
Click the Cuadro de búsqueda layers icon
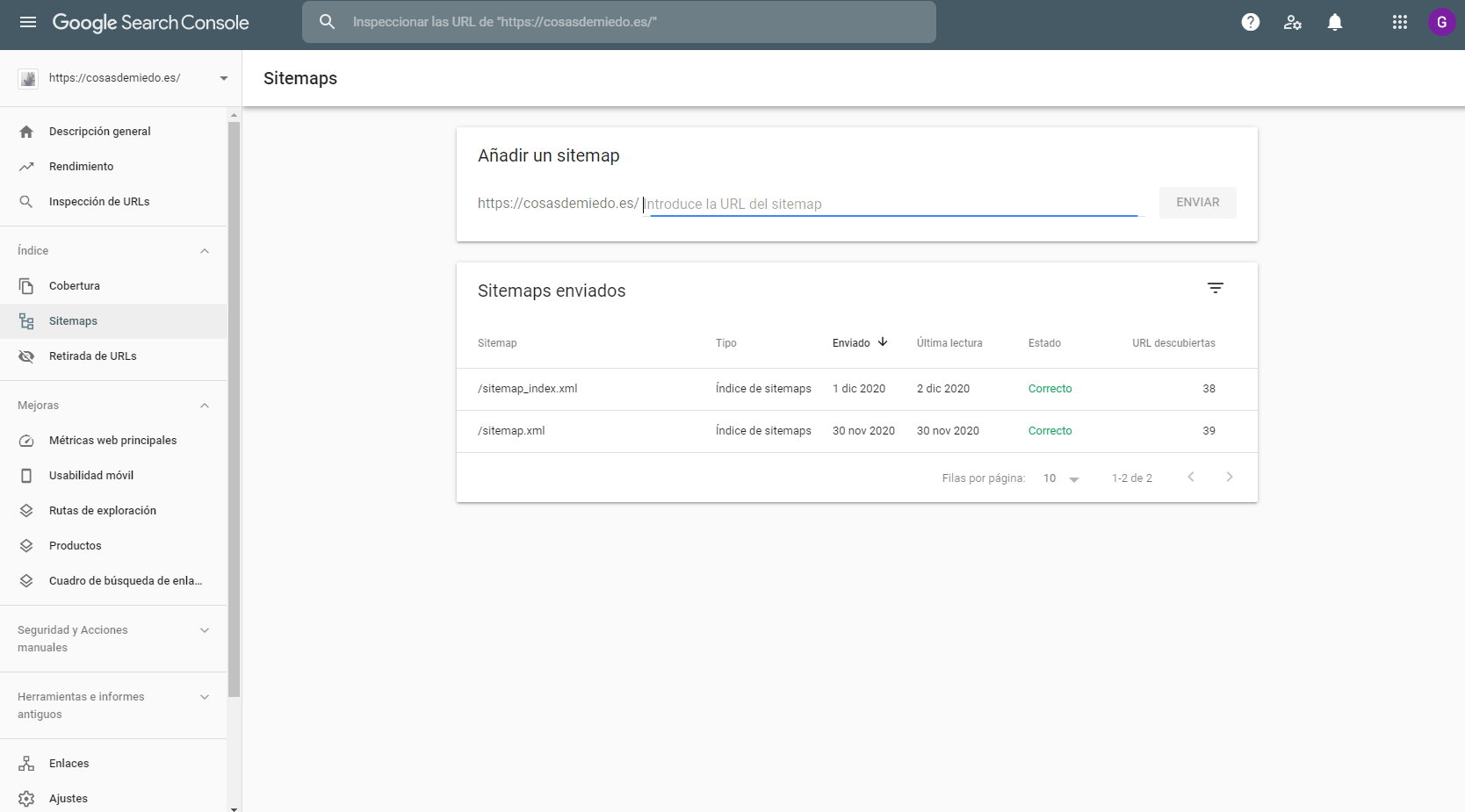point(26,581)
